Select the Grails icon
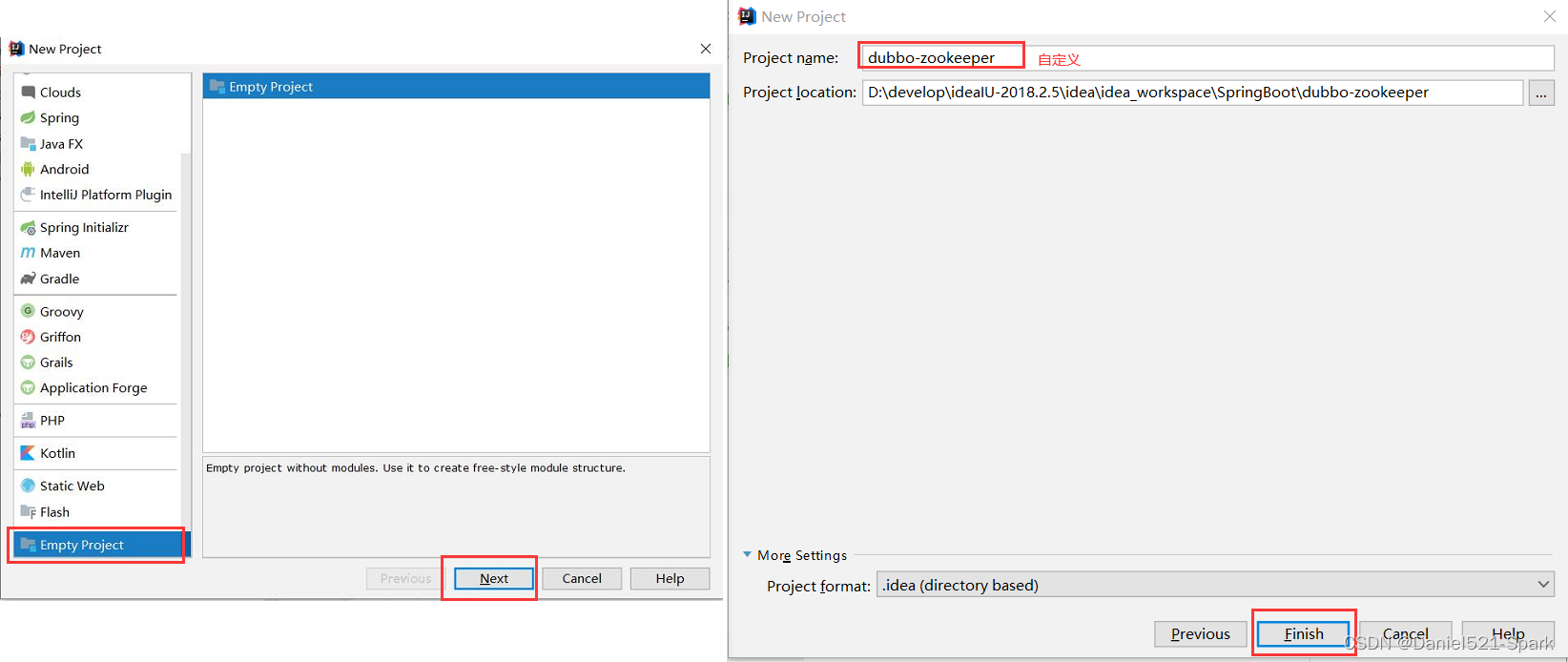Screen dimensions: 1568x662 pos(28,362)
